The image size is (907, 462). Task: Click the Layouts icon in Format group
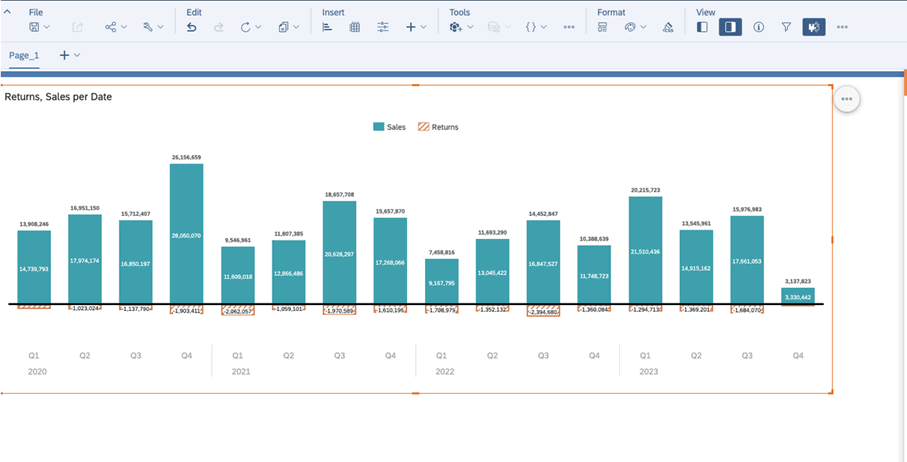[602, 27]
